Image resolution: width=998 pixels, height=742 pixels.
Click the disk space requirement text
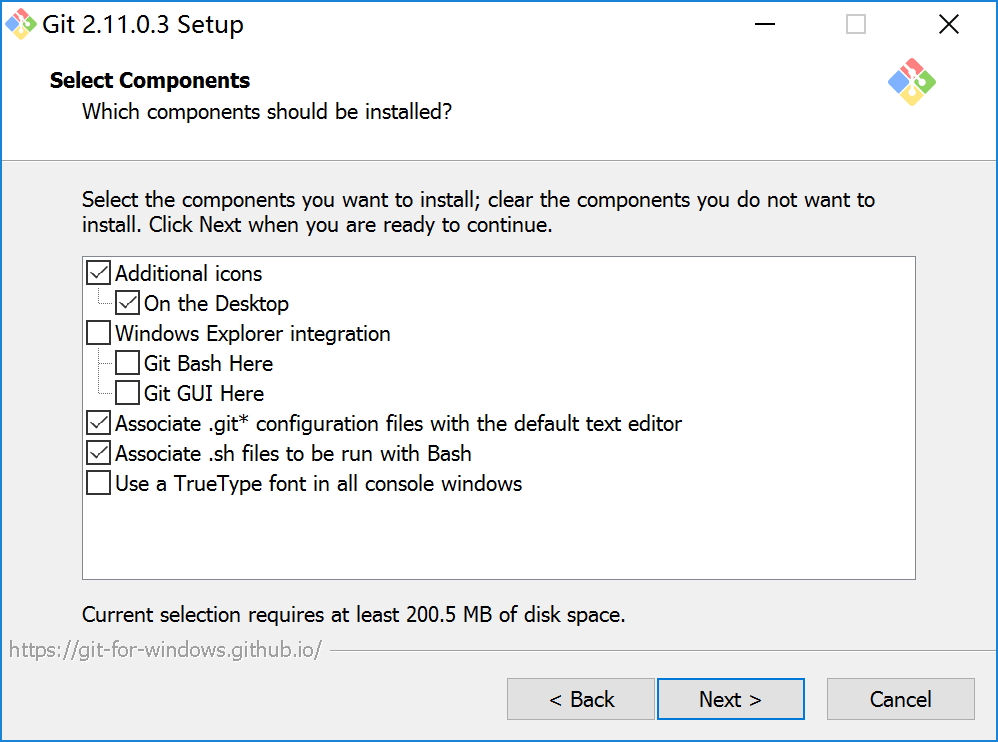coord(354,614)
